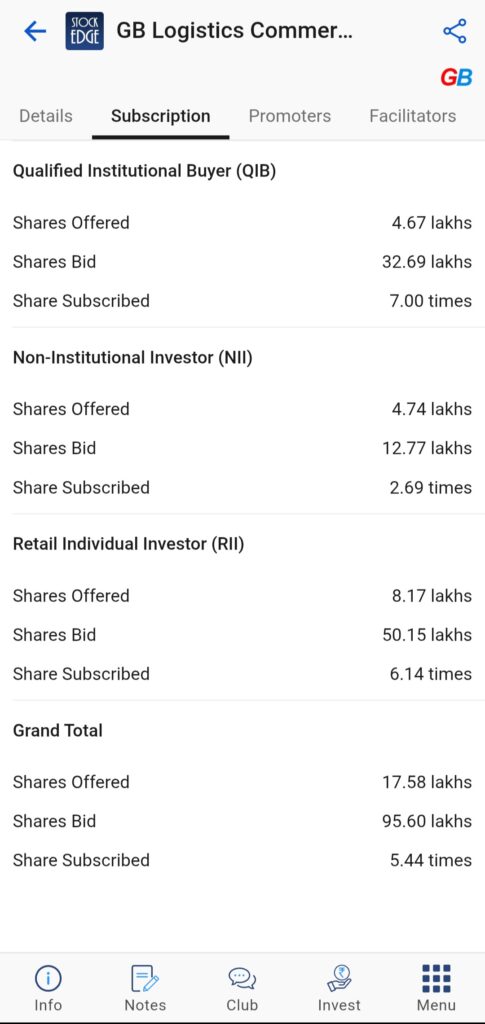Switch to the Details tab

coord(46,116)
